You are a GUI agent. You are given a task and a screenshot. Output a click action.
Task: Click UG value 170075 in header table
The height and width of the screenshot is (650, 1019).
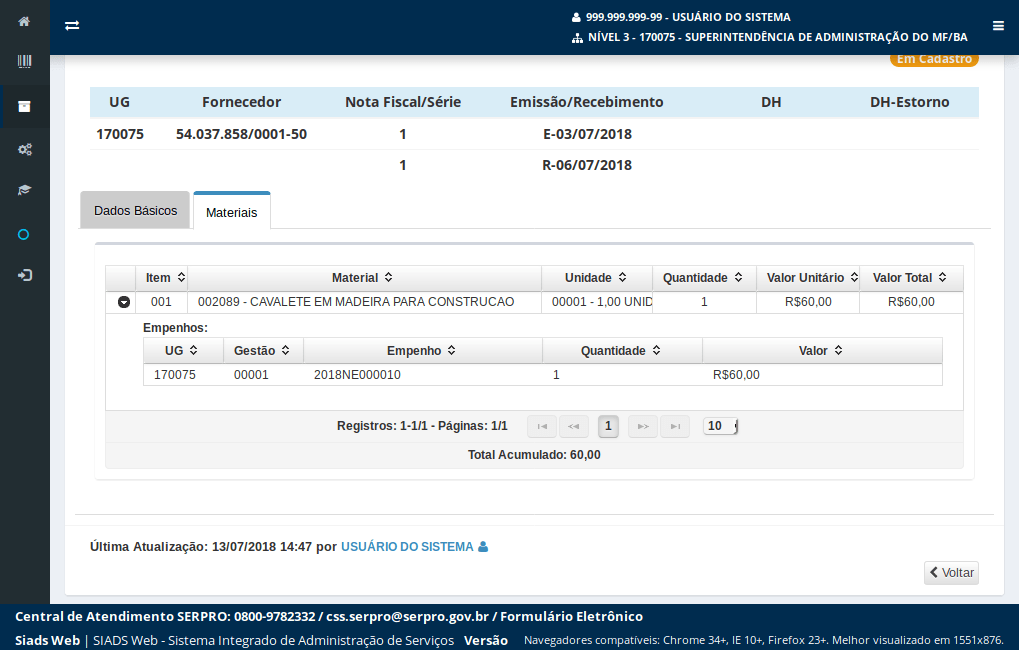120,135
